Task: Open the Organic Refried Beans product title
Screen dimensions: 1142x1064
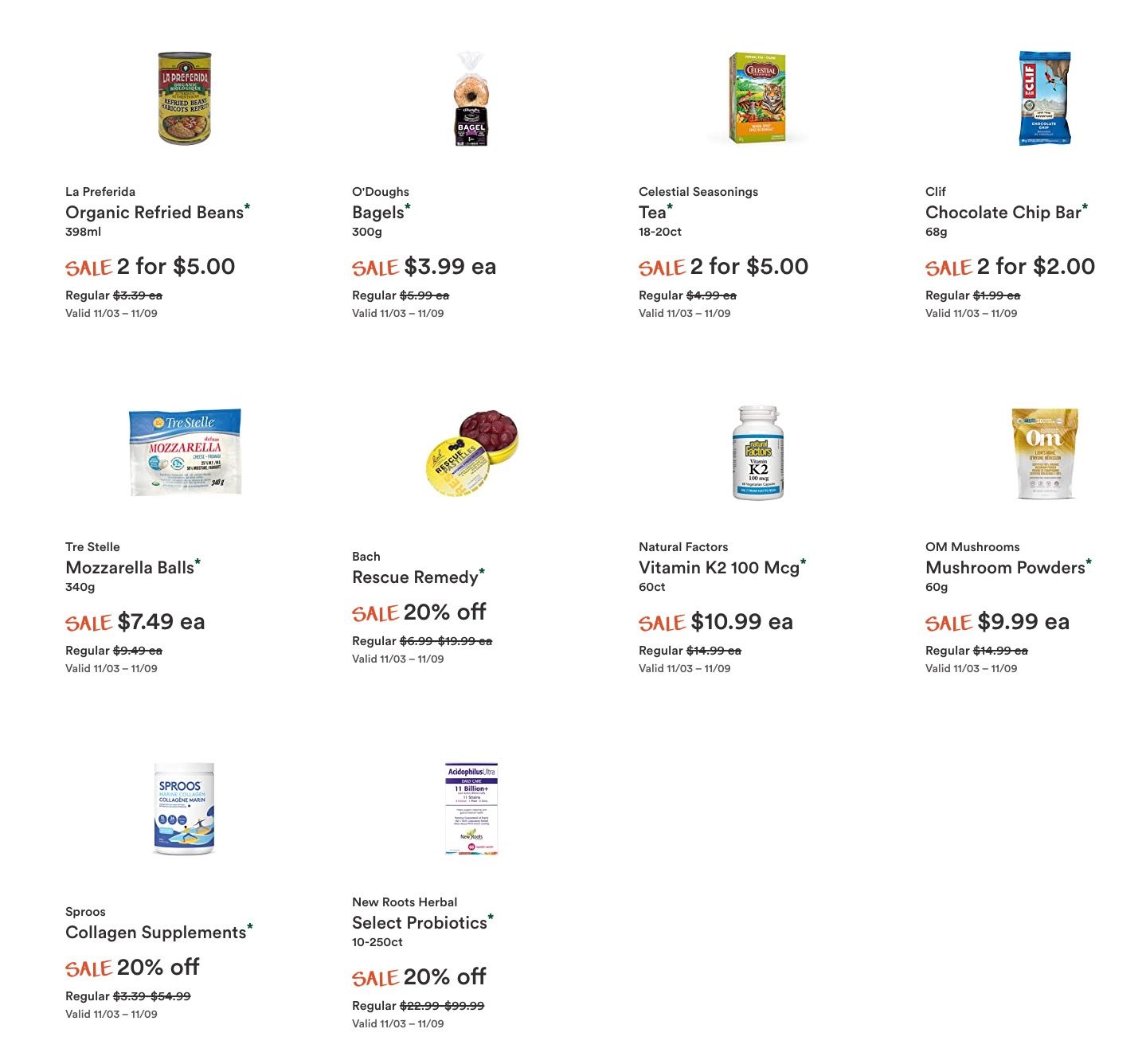Action: [x=154, y=213]
